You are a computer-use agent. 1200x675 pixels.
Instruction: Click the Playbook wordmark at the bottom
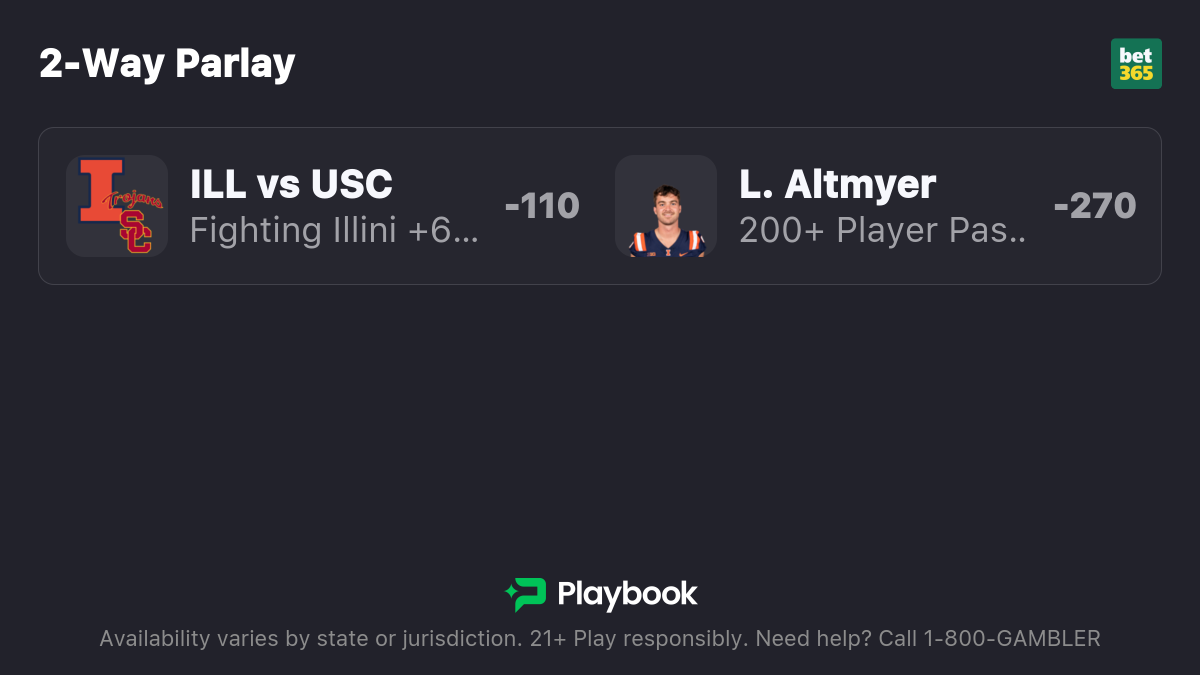point(627,594)
